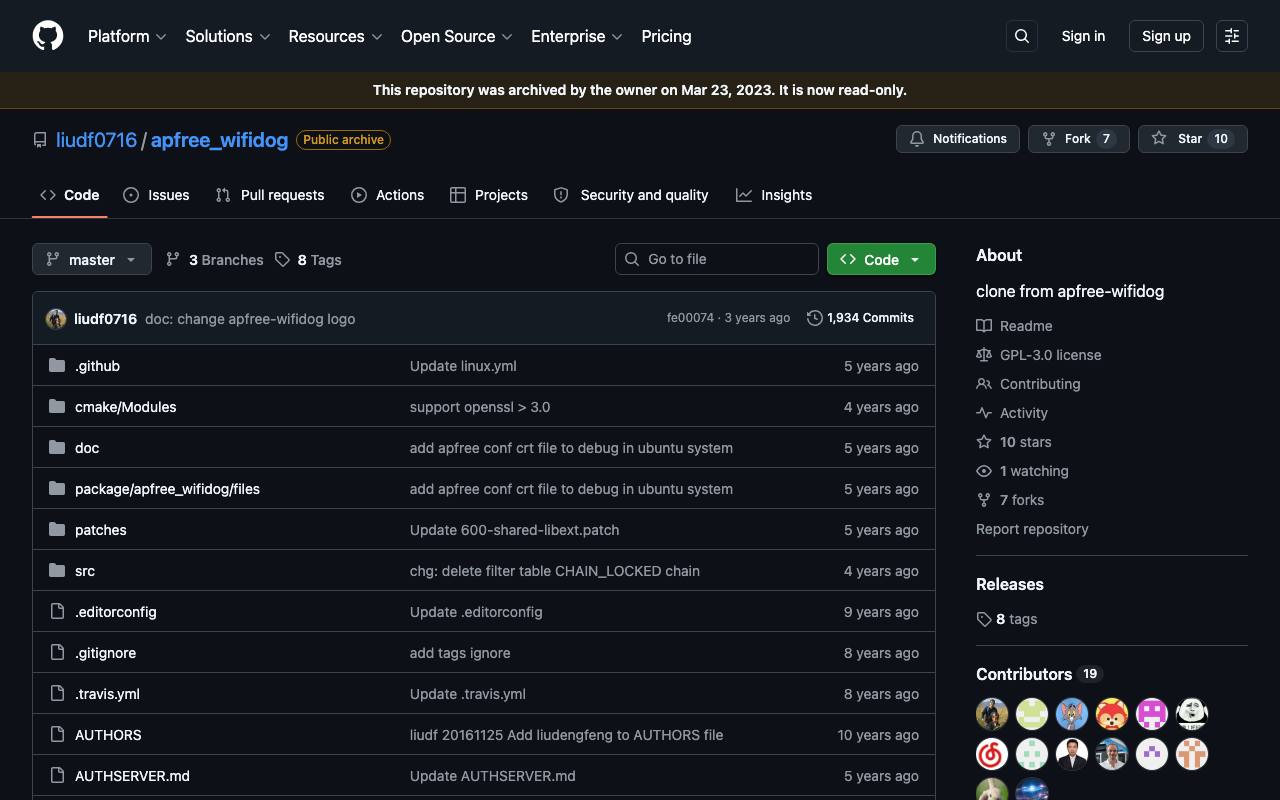Click the src folder icon
Viewport: 1280px width, 800px height.
(57, 571)
